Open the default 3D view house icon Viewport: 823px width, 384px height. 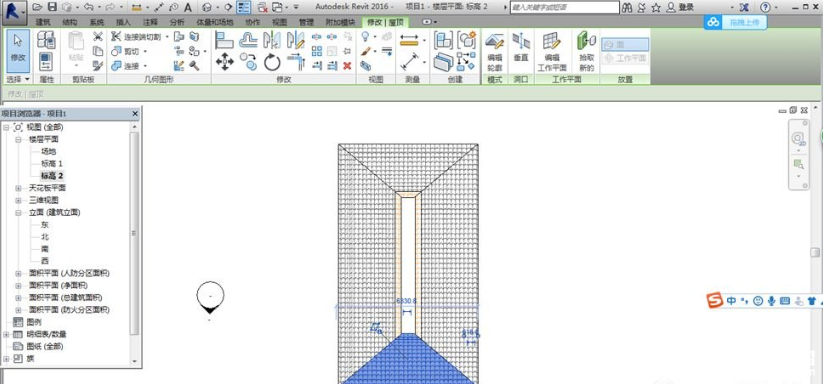click(x=207, y=7)
